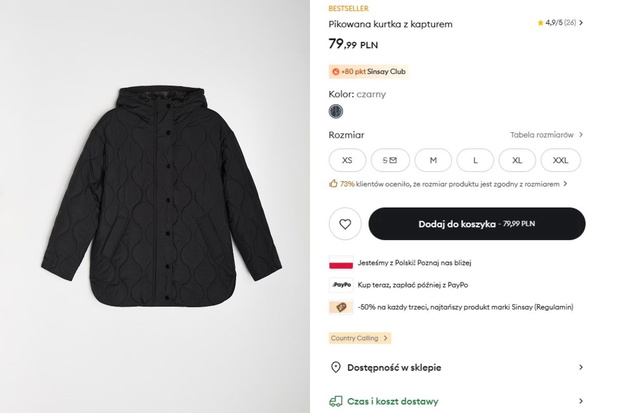620x413 pixels.
Task: Expand Dostępność w sklepie section
Action: (457, 368)
